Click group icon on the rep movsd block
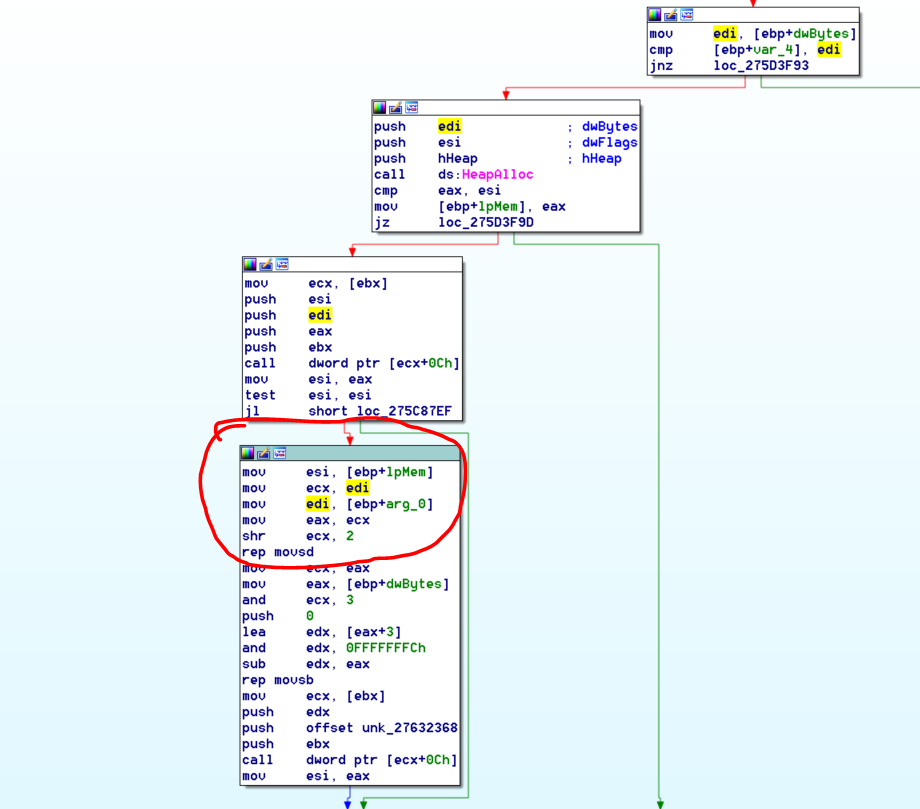This screenshot has height=809, width=920. (x=280, y=453)
